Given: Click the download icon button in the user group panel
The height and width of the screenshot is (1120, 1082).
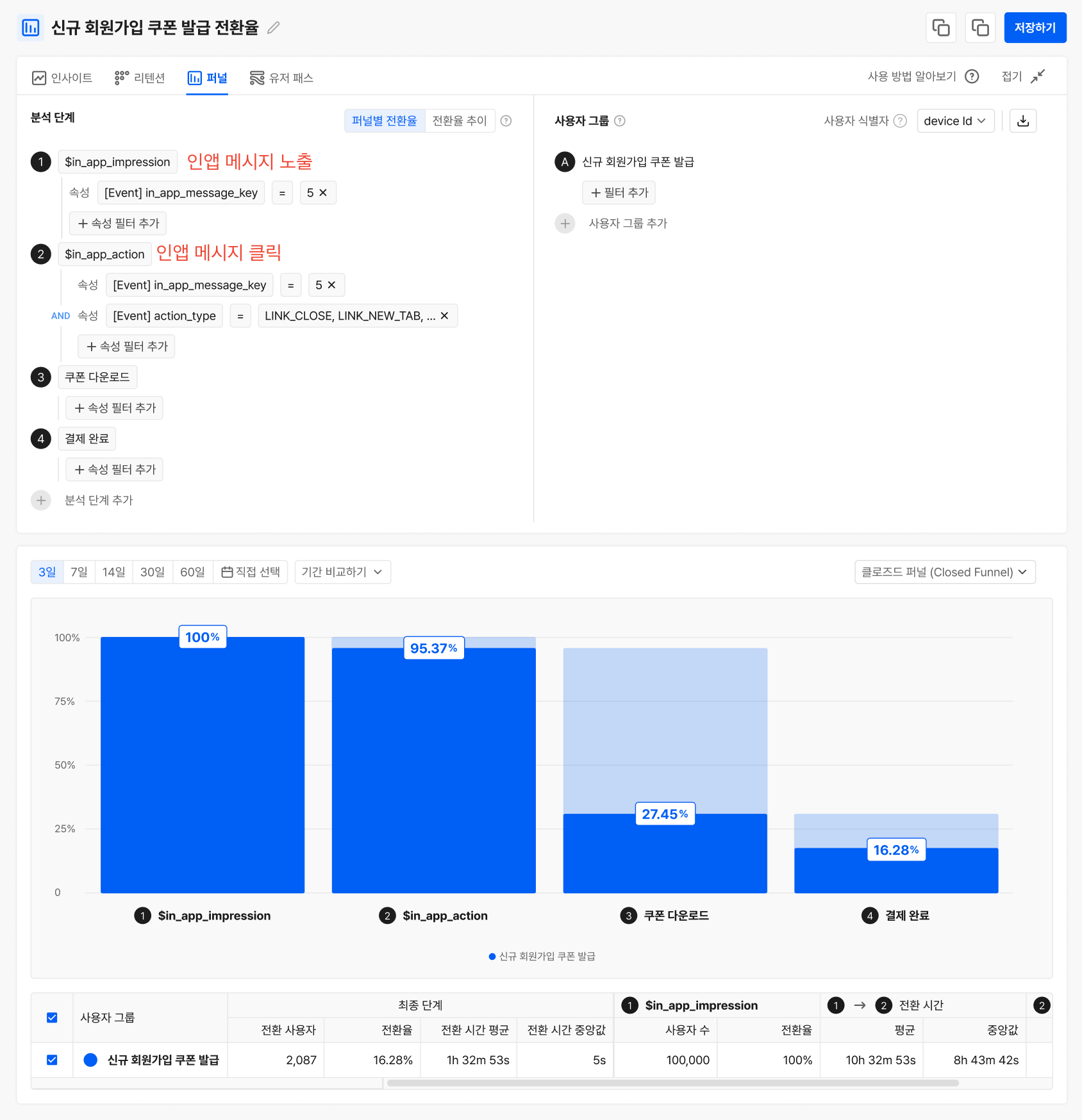Looking at the screenshot, I should [1023, 120].
